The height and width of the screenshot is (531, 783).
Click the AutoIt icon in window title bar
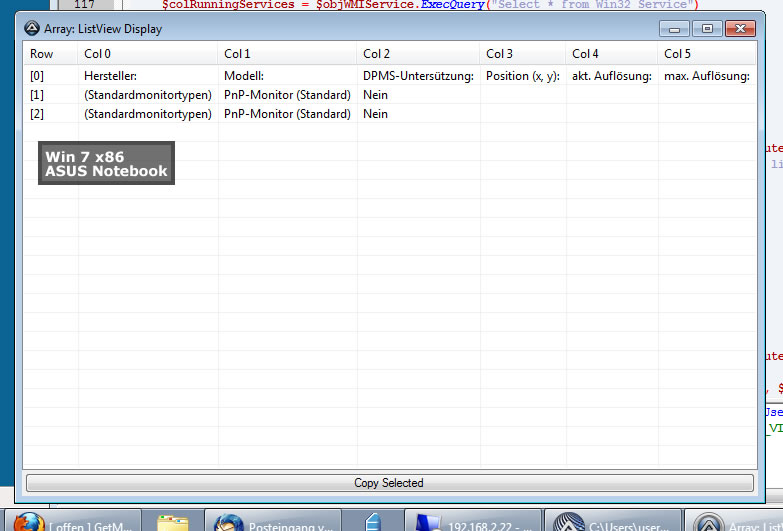[x=32, y=29]
